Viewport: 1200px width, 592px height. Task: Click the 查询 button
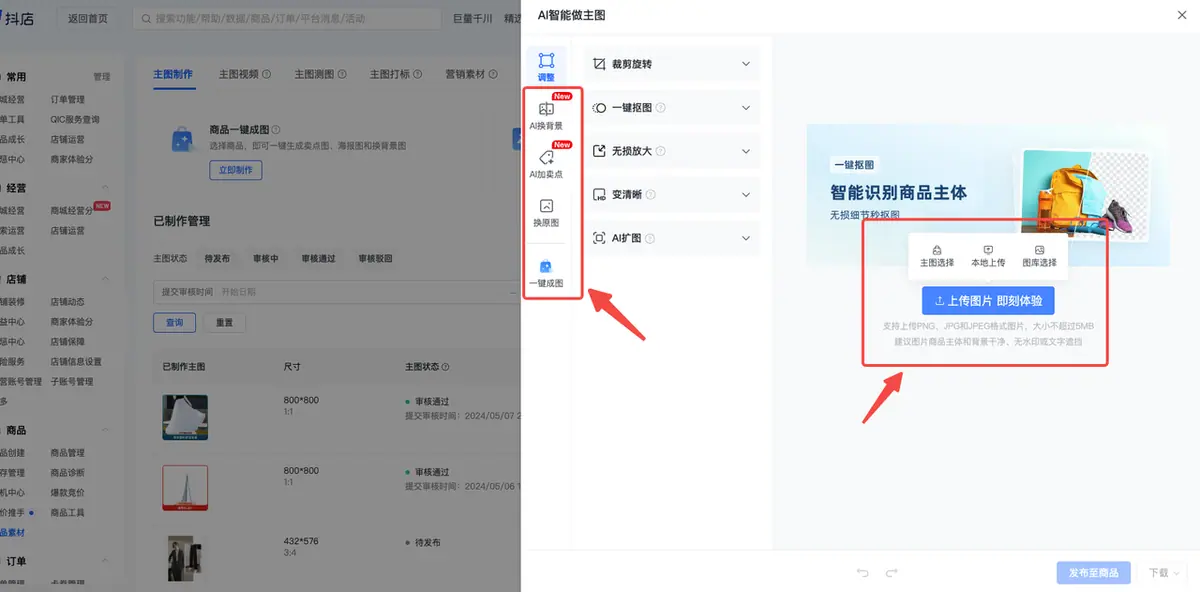[x=174, y=323]
